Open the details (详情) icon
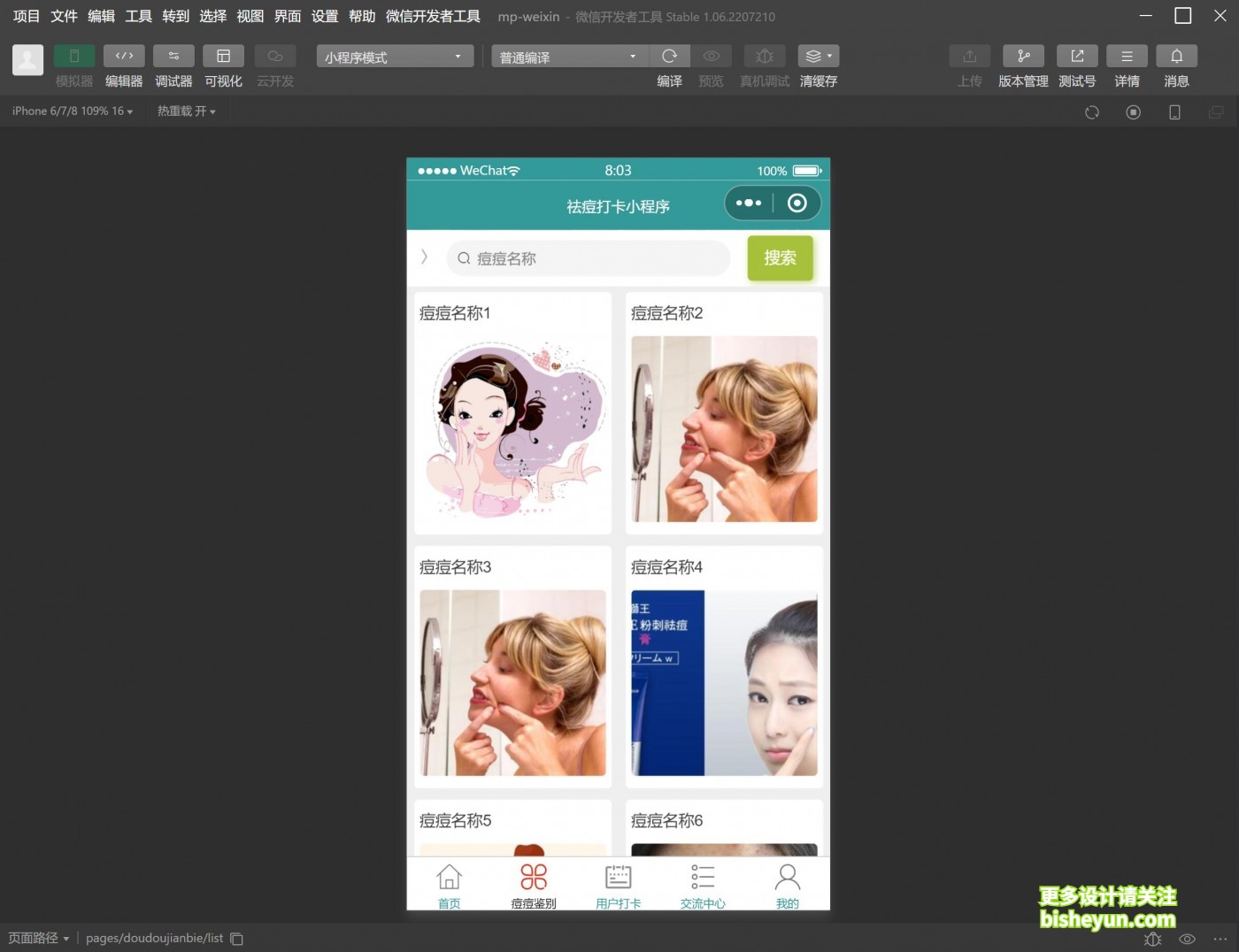The height and width of the screenshot is (952, 1239). pyautogui.click(x=1127, y=56)
